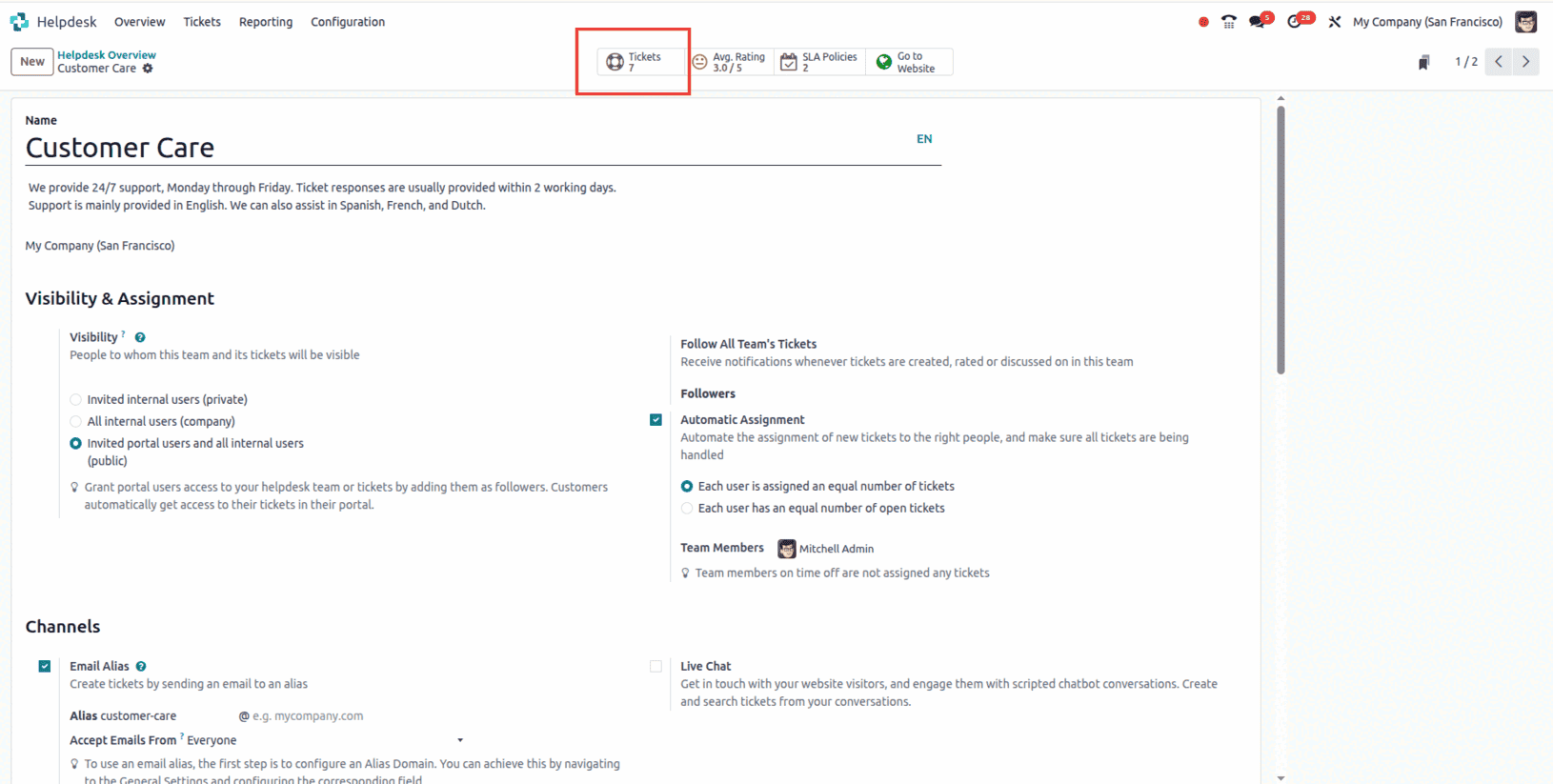Open the Tickets stat button
The height and width of the screenshot is (784, 1553).
tap(640, 62)
